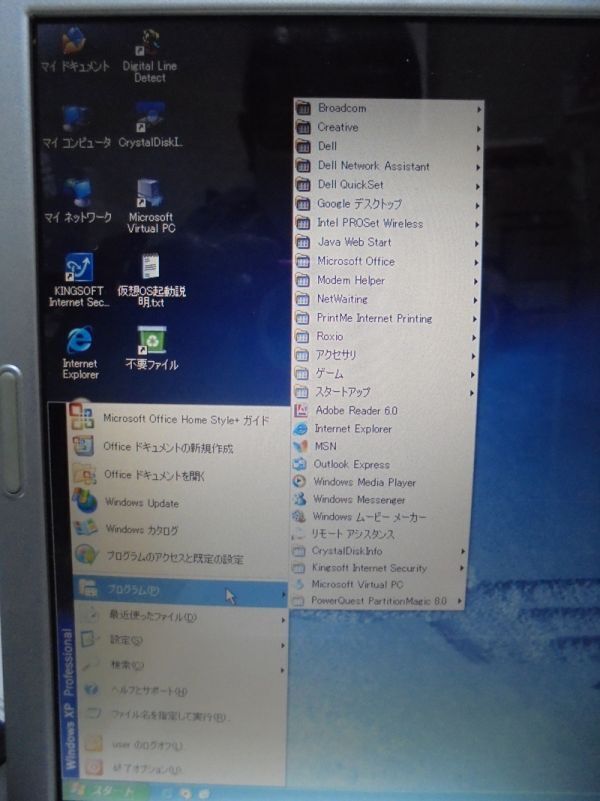Open マイ ネットワーク desktop icon

coord(78,201)
